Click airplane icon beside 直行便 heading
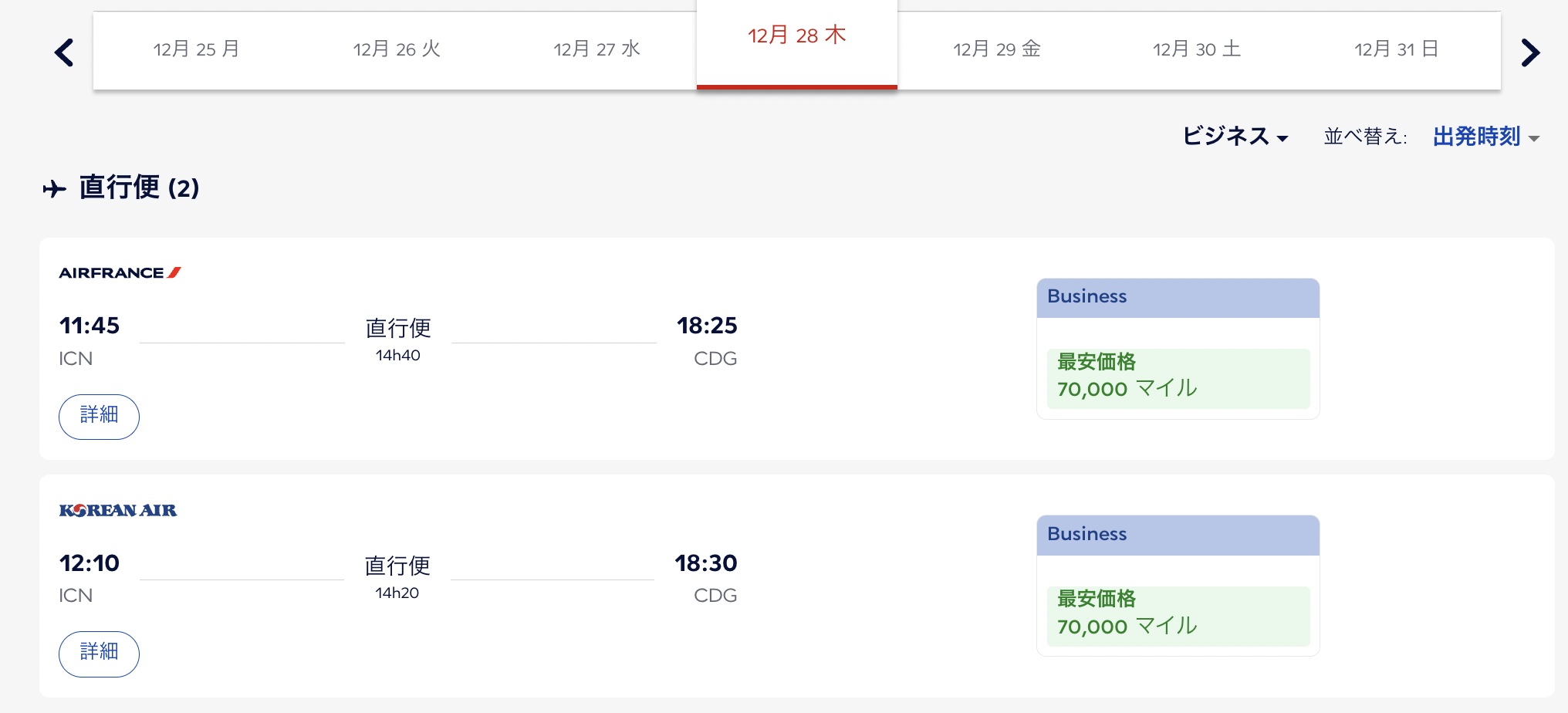This screenshot has width=1568, height=713. [54, 188]
